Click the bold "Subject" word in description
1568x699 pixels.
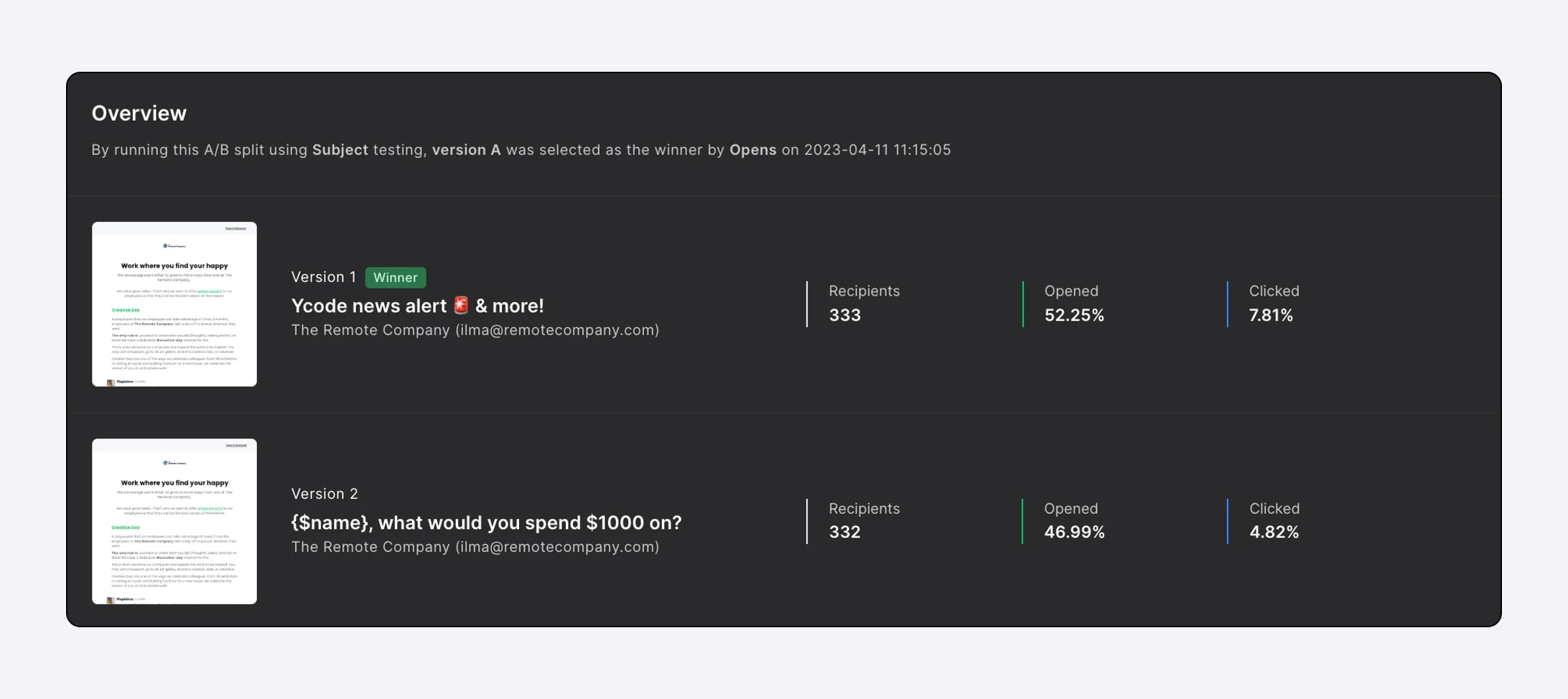click(340, 150)
